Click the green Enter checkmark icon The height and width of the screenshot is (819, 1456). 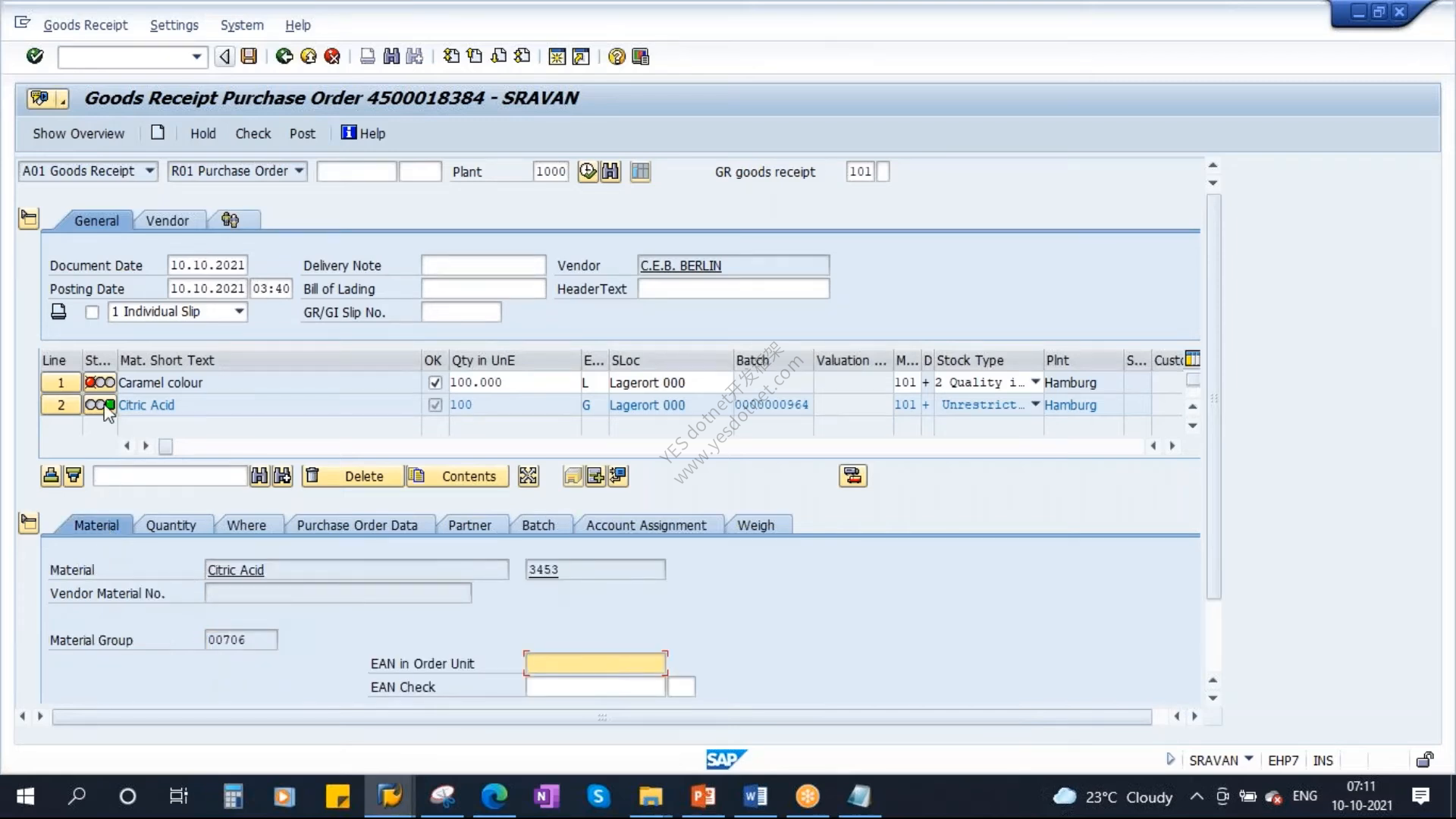[35, 56]
